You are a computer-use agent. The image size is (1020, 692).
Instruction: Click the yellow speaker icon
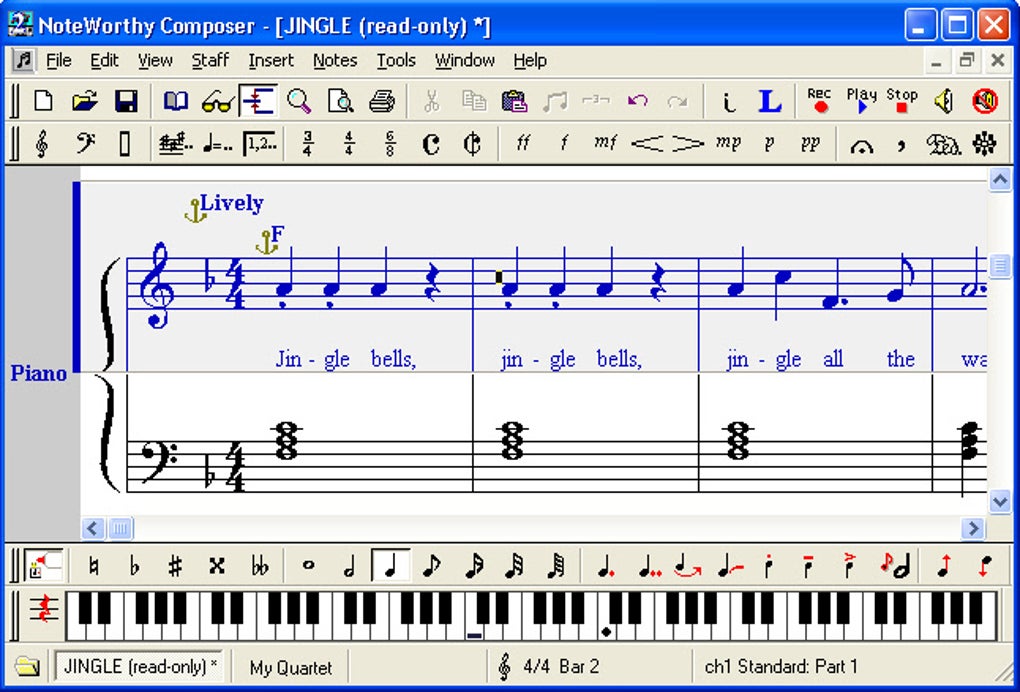tap(944, 101)
